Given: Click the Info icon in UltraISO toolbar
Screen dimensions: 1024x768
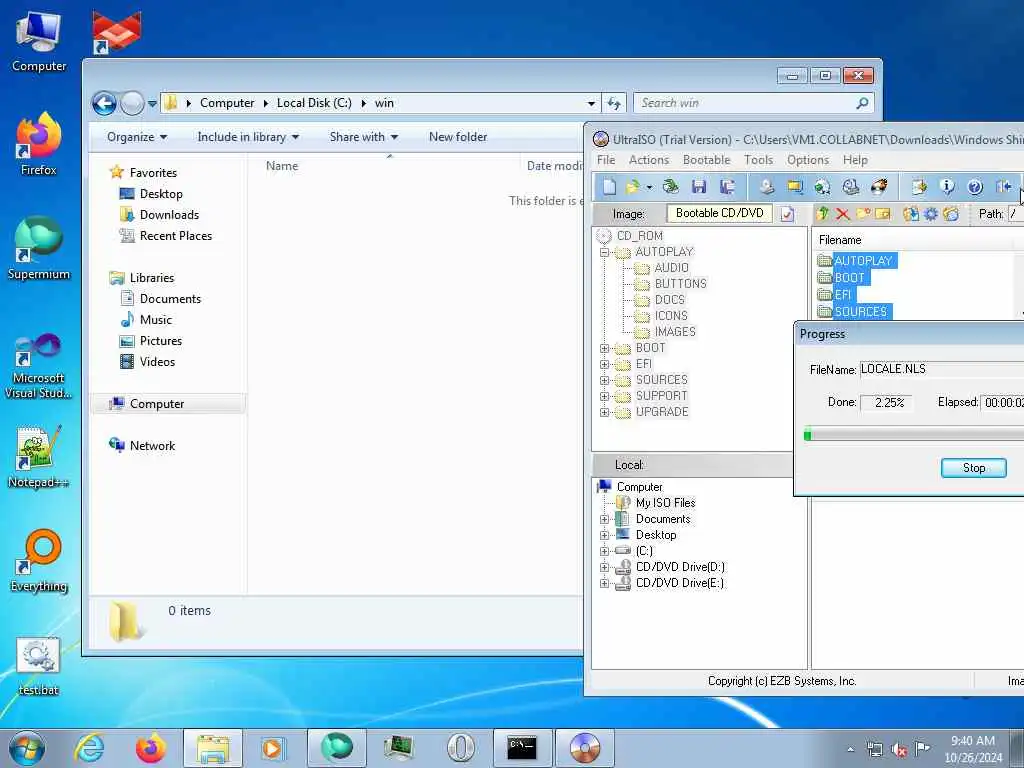Looking at the screenshot, I should (947, 187).
